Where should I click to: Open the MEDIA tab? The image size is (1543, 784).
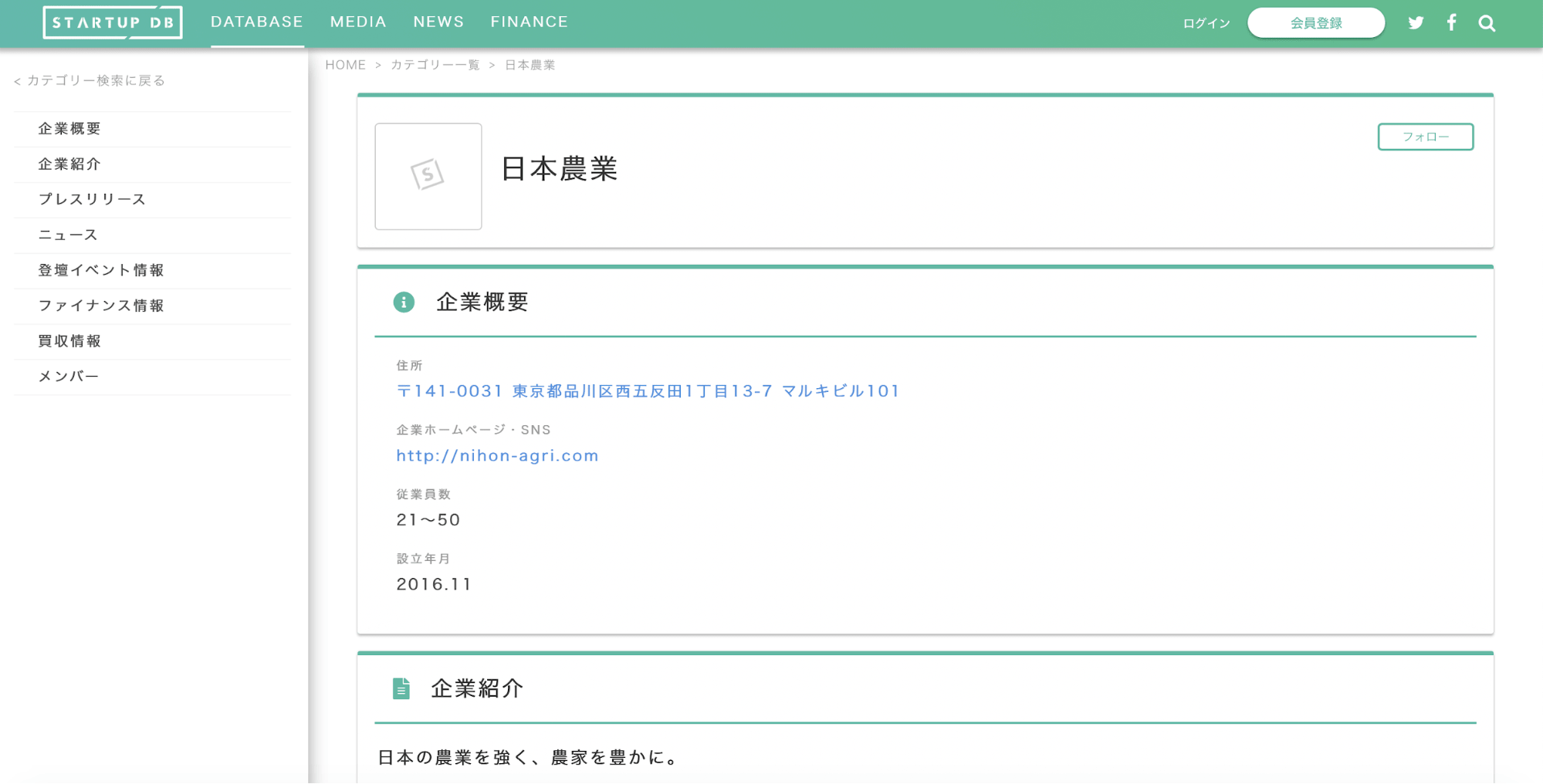(x=358, y=22)
